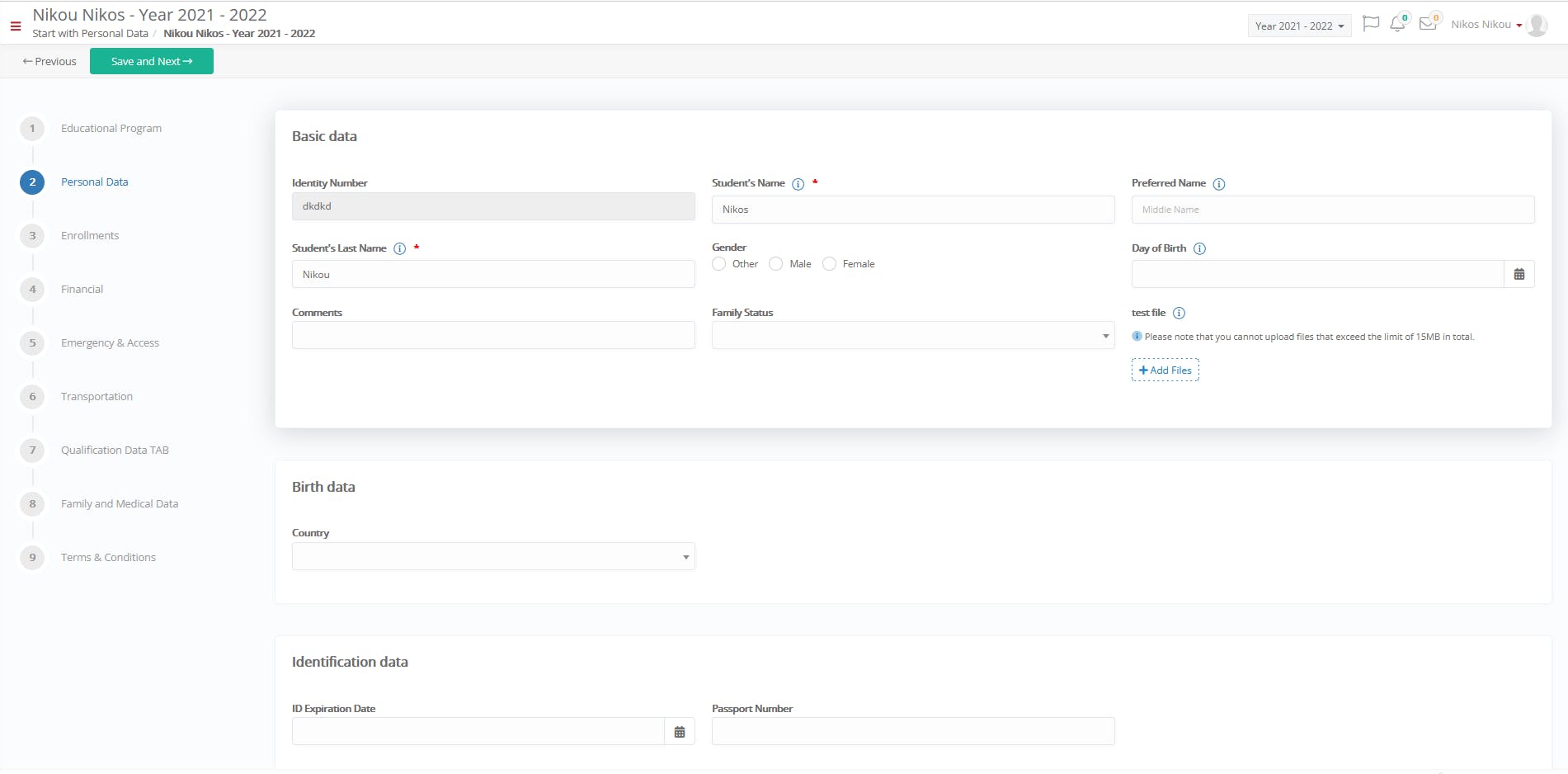Click the Identity Number field

tap(493, 206)
